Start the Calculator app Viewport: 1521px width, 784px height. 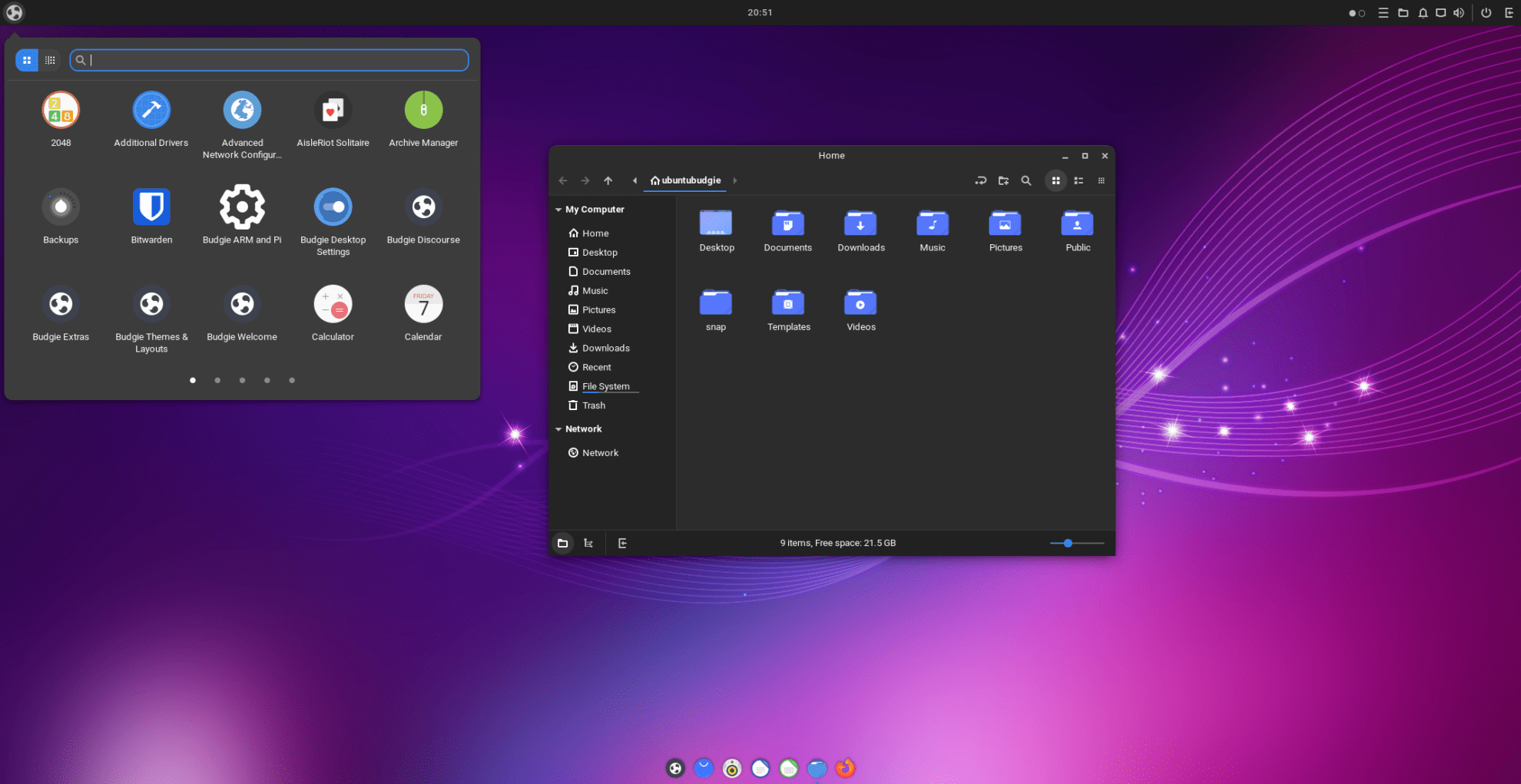click(x=333, y=303)
